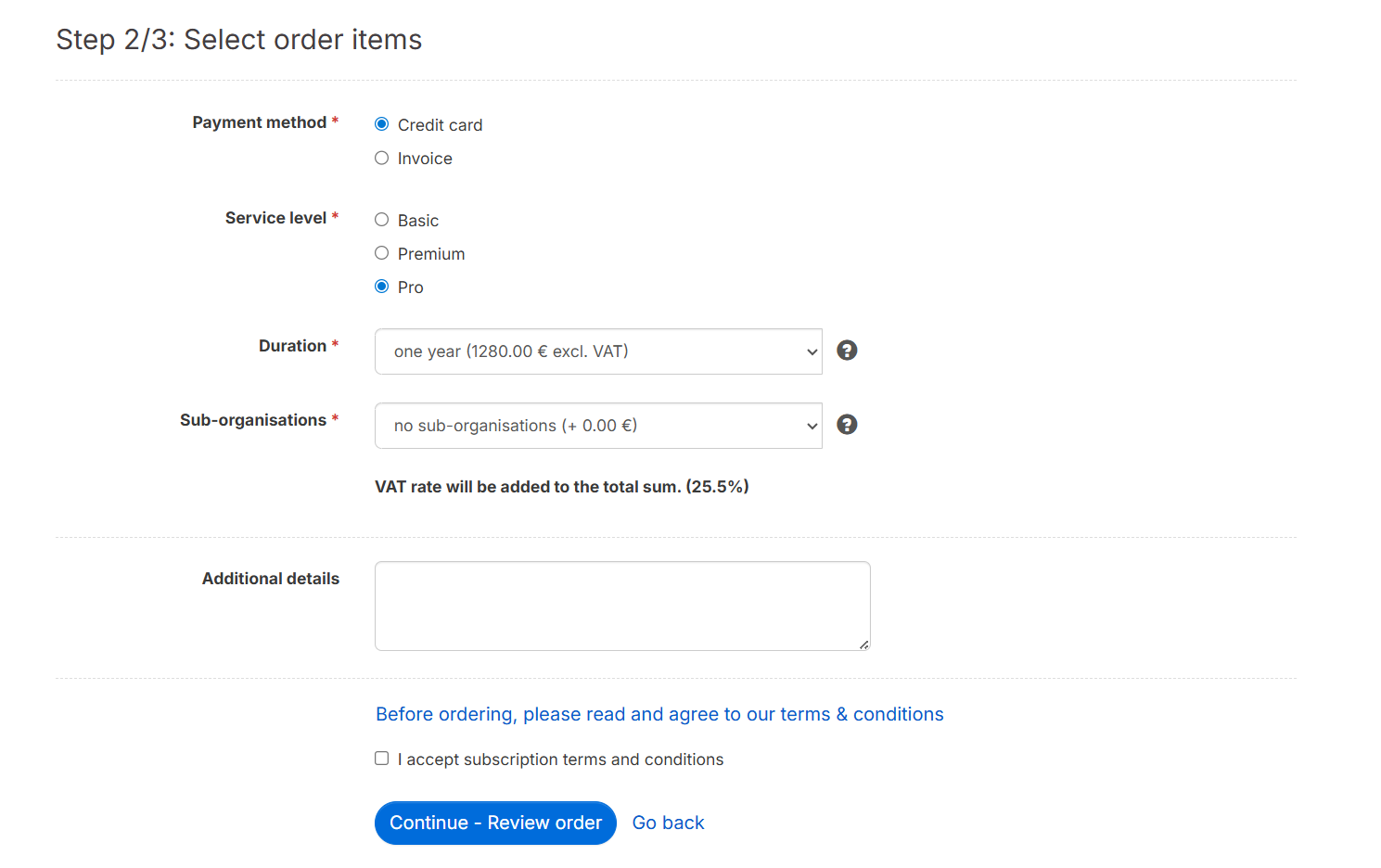Open the terms & conditions link
The width and height of the screenshot is (1381, 868).
pyautogui.click(x=659, y=714)
